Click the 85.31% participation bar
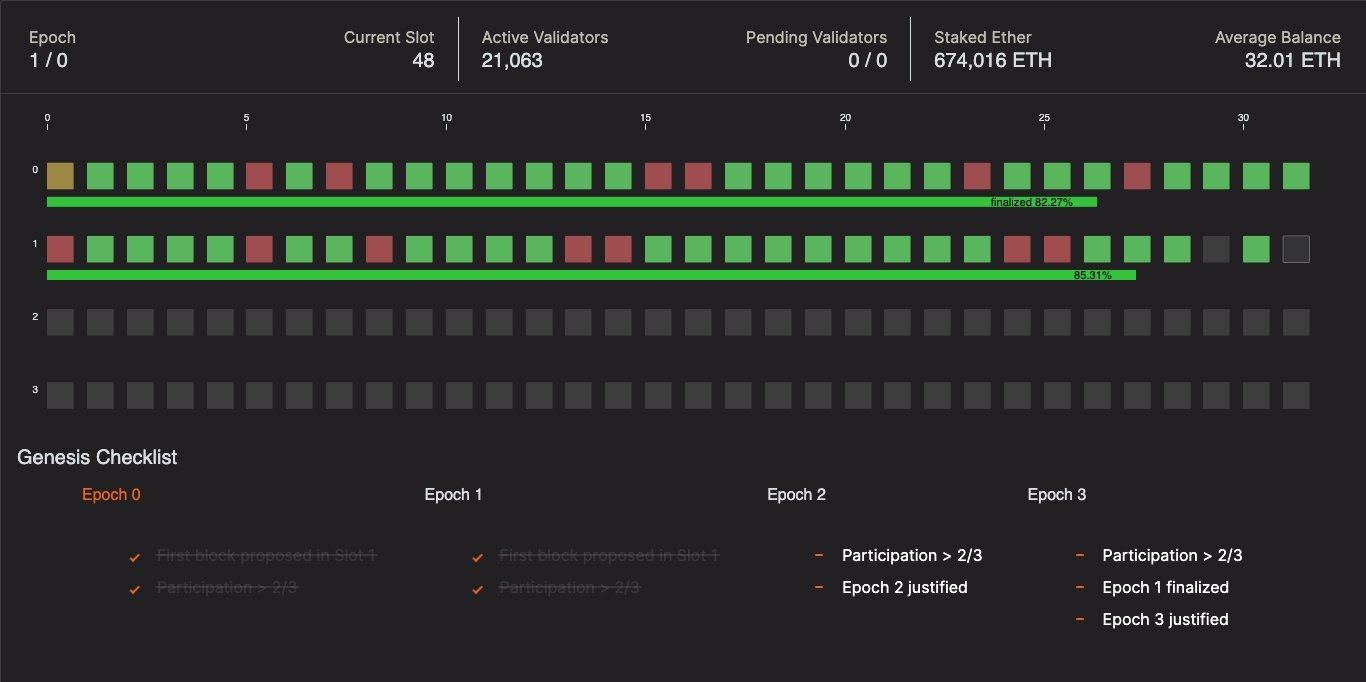The height and width of the screenshot is (682, 1366). click(590, 275)
